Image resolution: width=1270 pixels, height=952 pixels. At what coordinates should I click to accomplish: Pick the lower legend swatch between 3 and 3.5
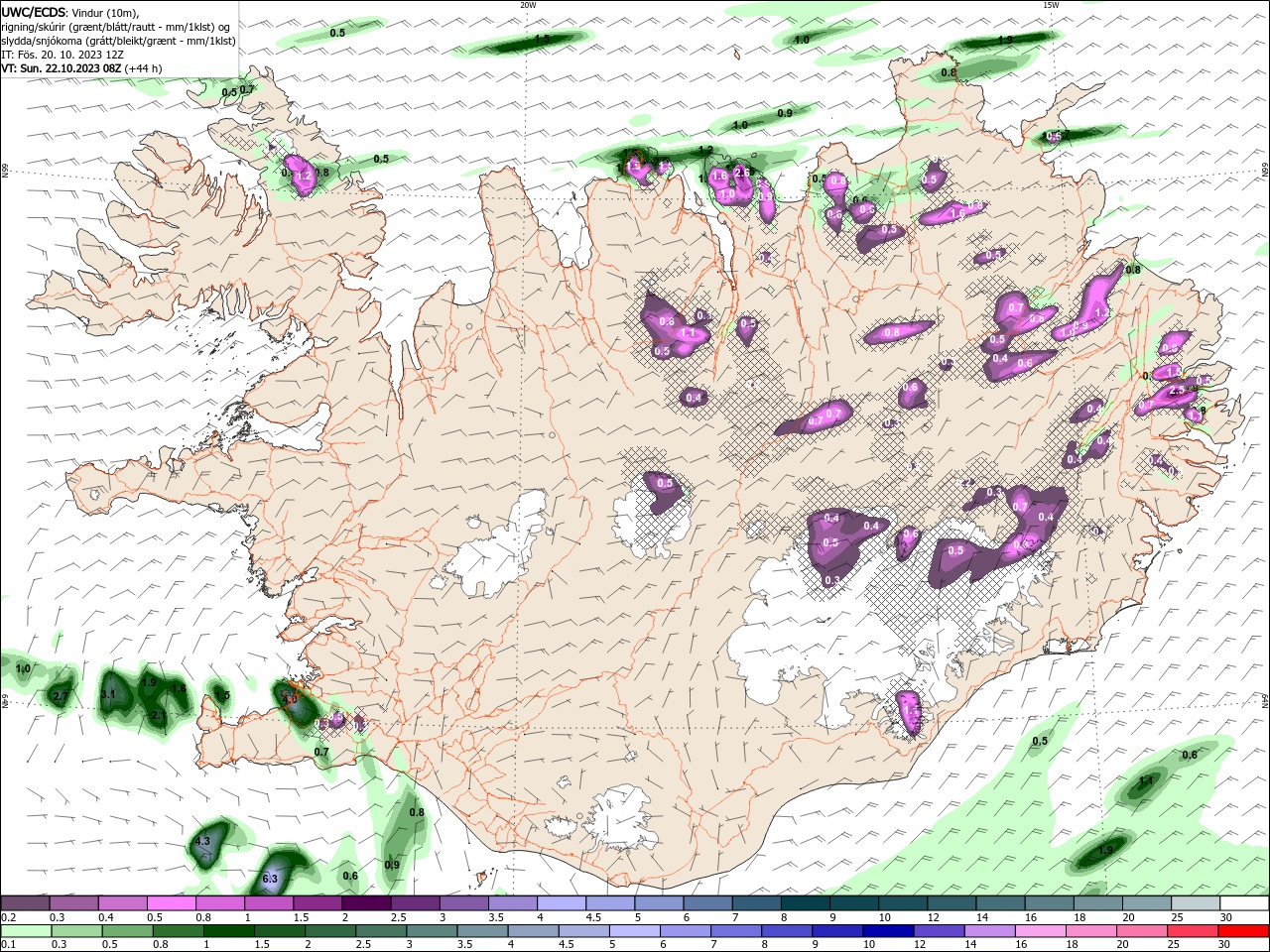pyautogui.click(x=432, y=931)
